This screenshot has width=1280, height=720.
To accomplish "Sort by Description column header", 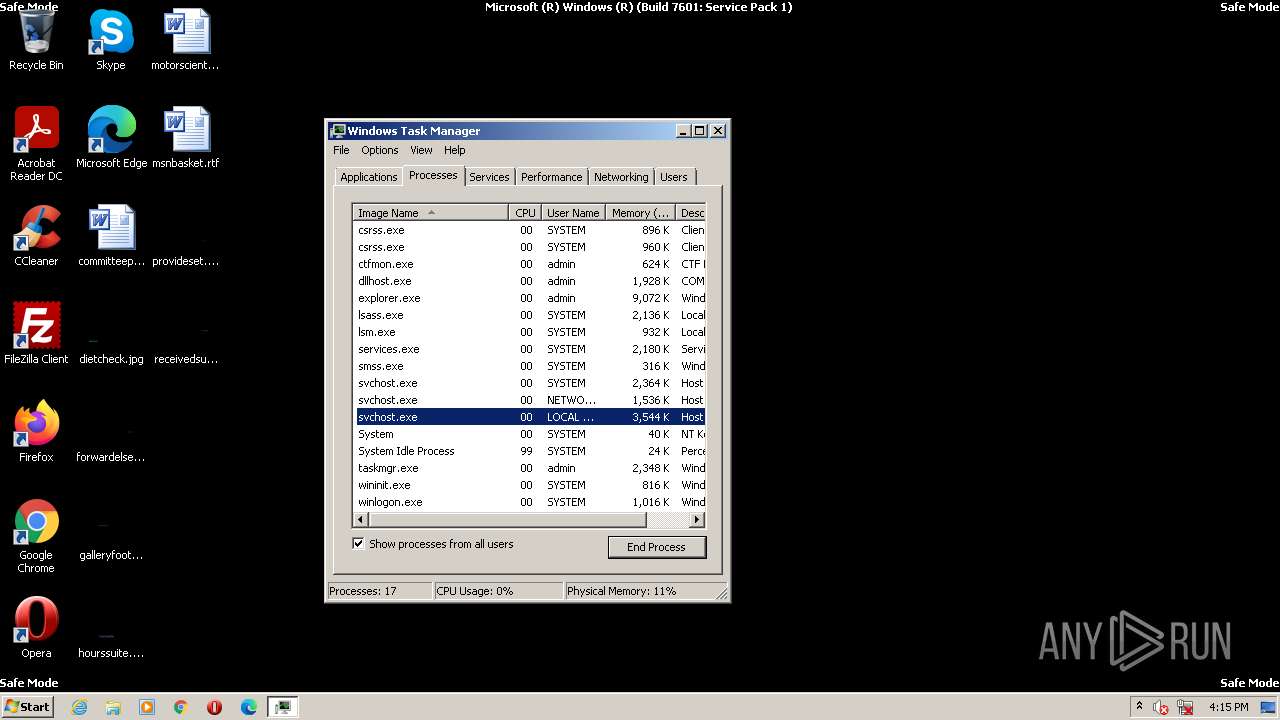I will pyautogui.click(x=691, y=213).
